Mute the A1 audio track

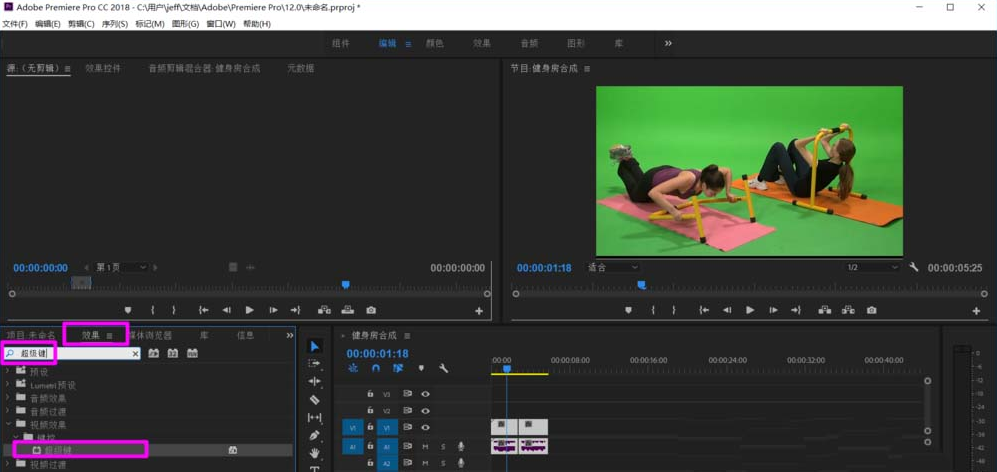(x=425, y=447)
